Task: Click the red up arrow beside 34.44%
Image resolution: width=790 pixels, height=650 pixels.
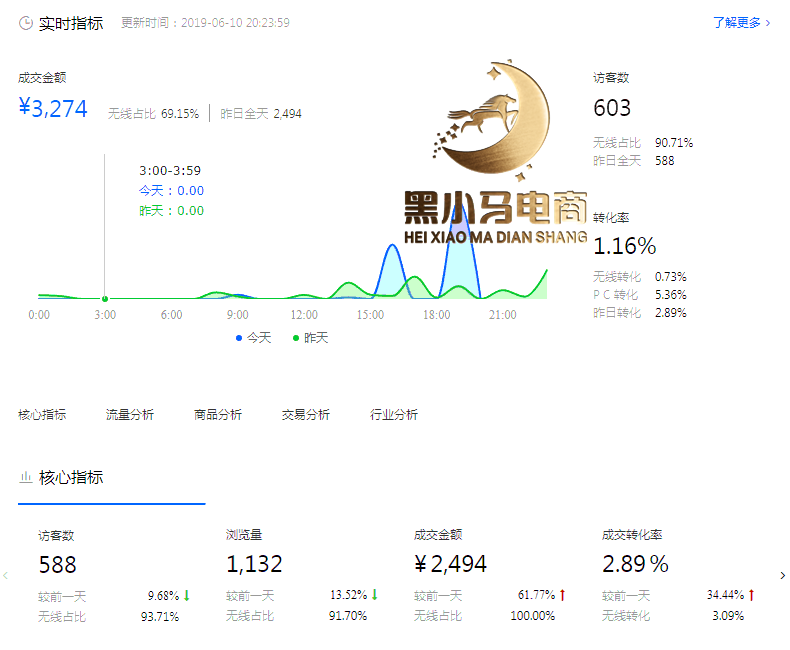Action: point(751,595)
